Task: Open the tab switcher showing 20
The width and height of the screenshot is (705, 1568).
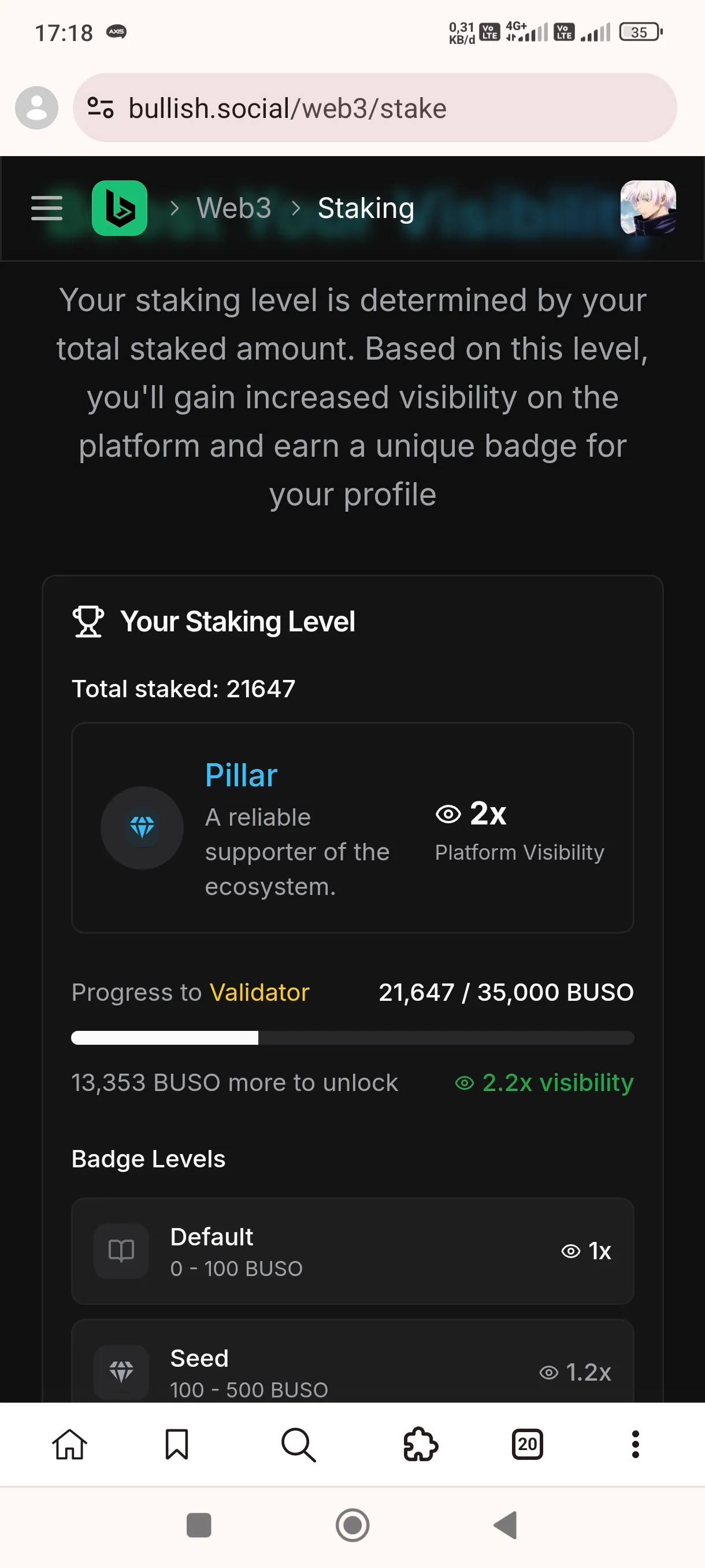Action: tap(528, 1444)
